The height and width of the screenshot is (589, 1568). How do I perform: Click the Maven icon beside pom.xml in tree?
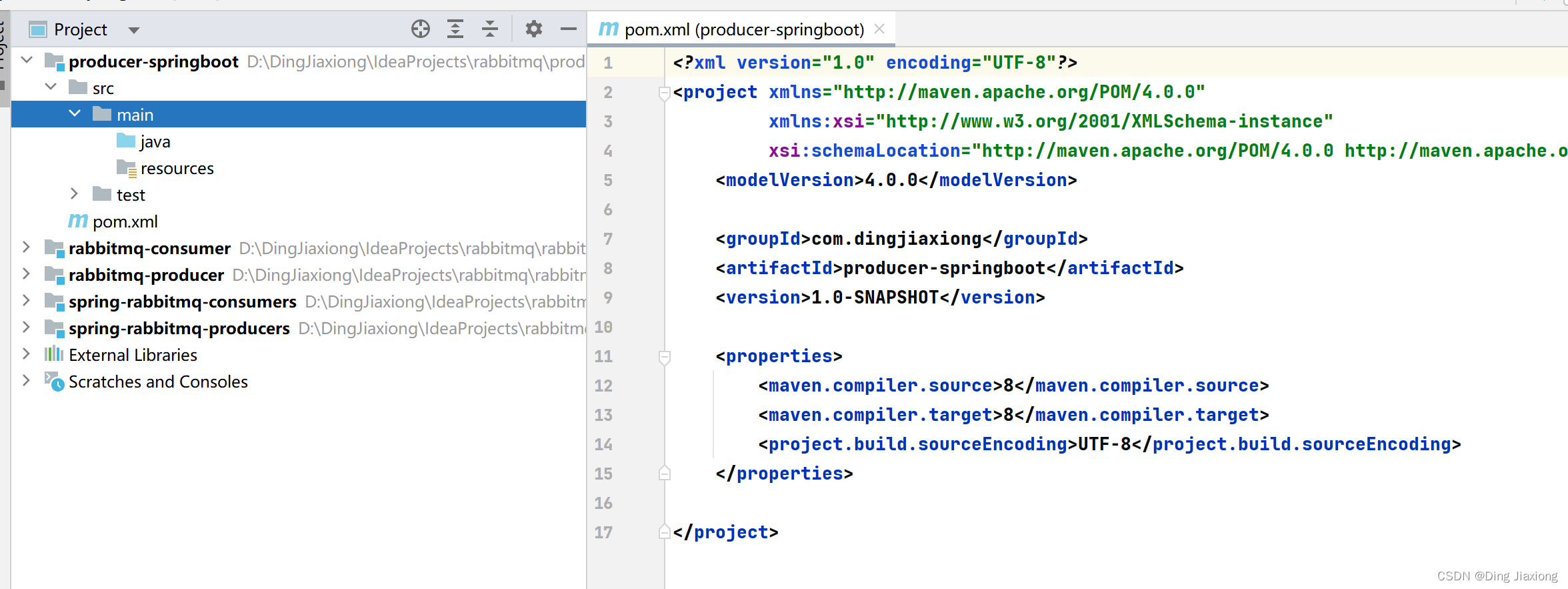[x=78, y=221]
